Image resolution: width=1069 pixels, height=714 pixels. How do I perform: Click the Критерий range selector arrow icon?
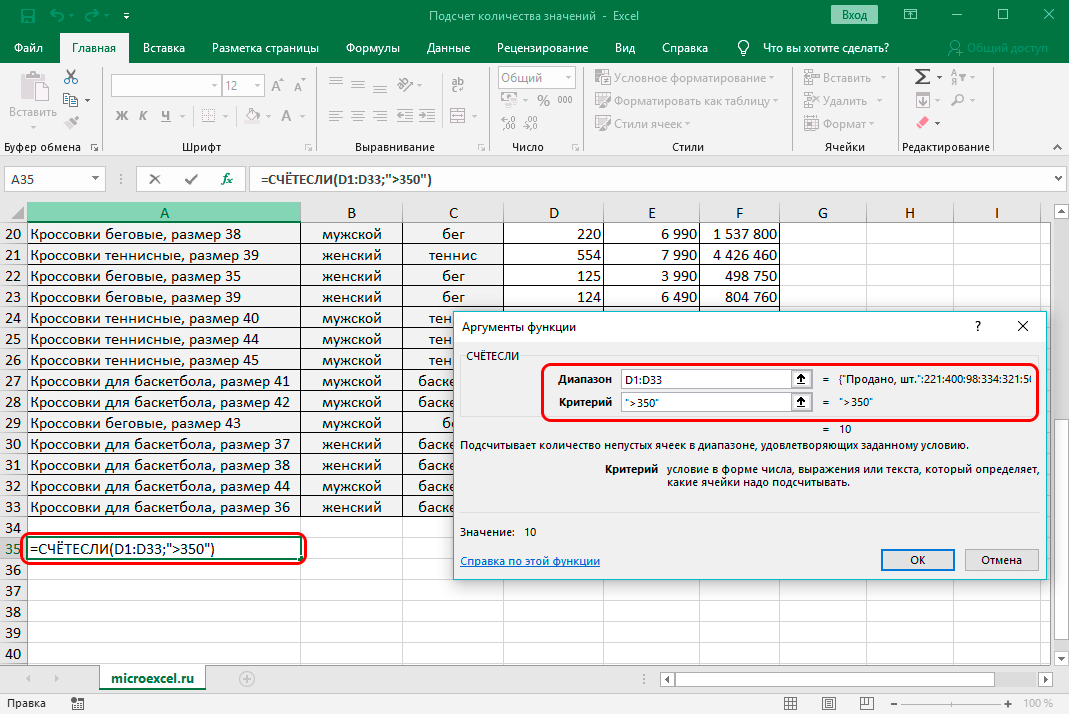click(x=801, y=401)
